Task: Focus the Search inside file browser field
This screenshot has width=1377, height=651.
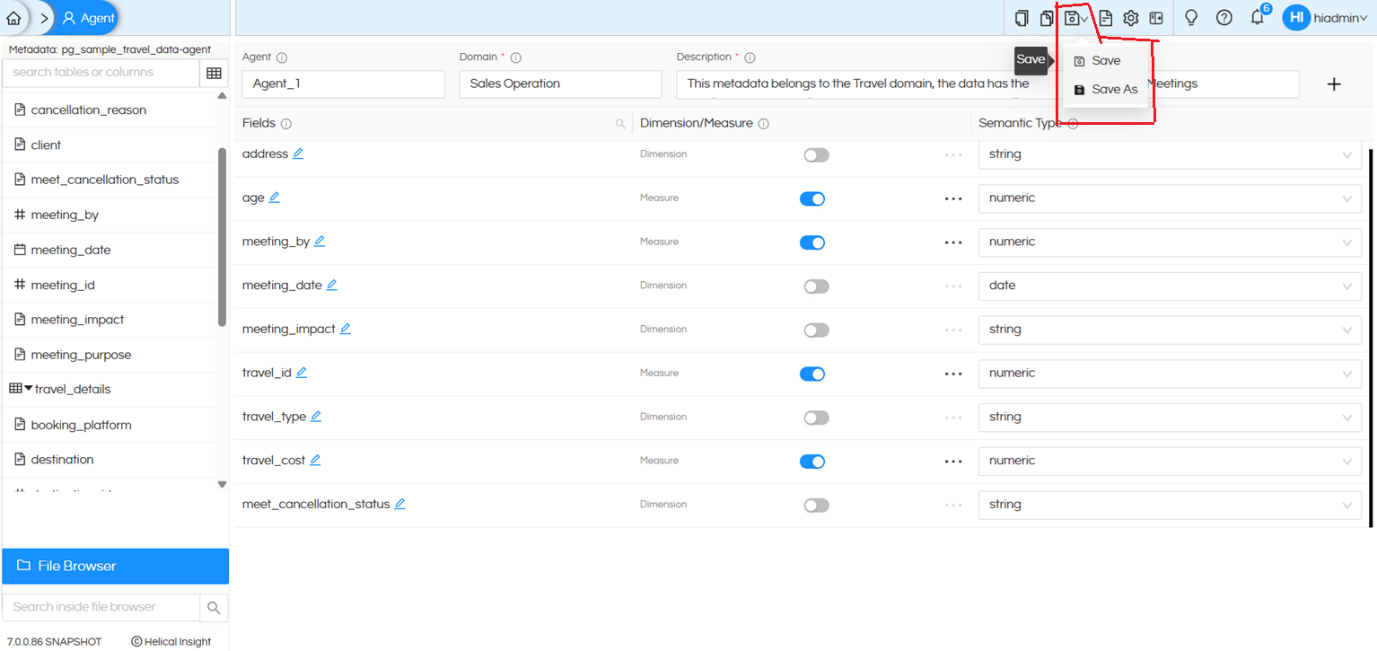Action: [x=101, y=607]
